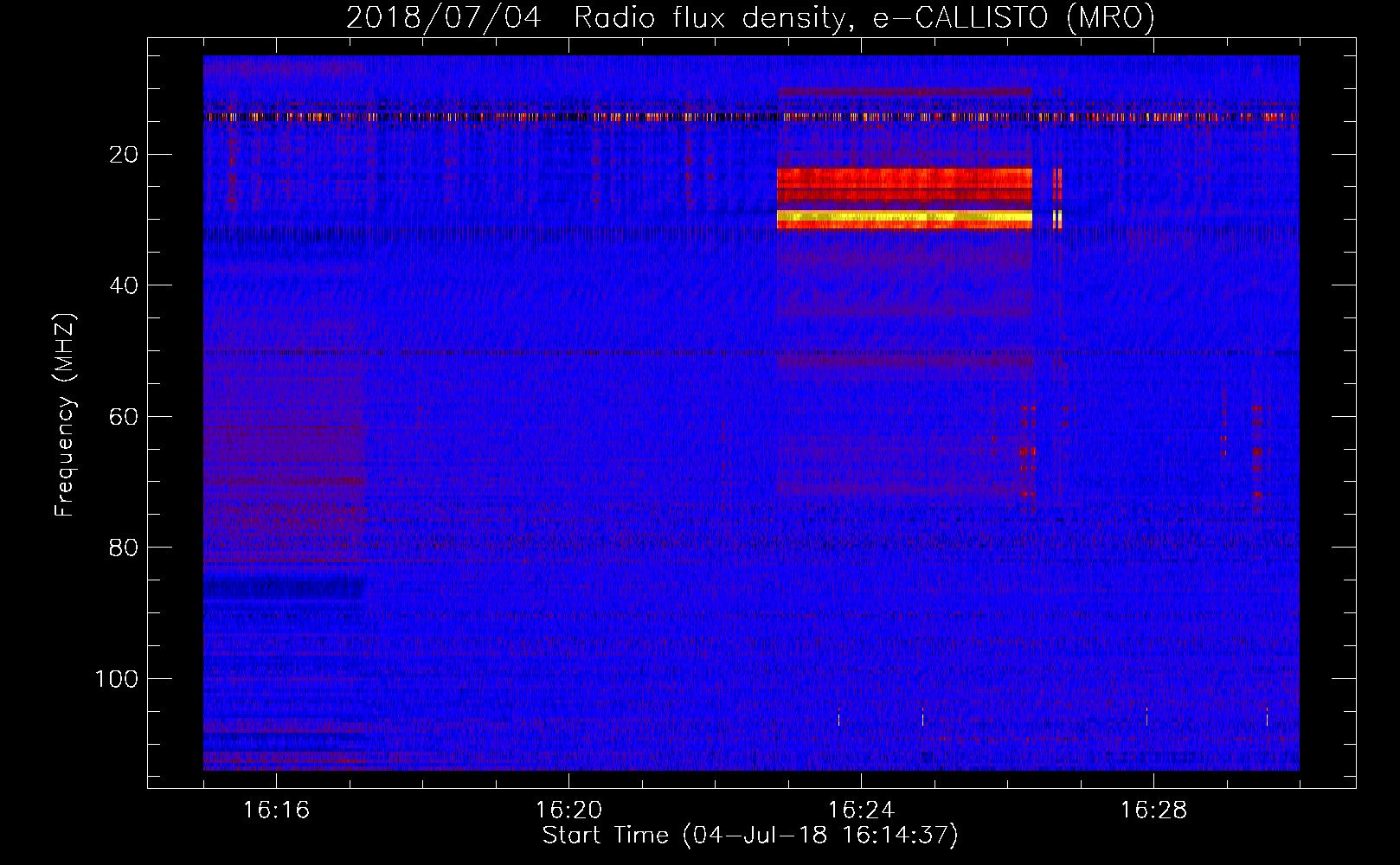Click the dark blue patch near 85 MHz at 16:16
Viewport: 1400px width, 865px height.
pos(283,589)
